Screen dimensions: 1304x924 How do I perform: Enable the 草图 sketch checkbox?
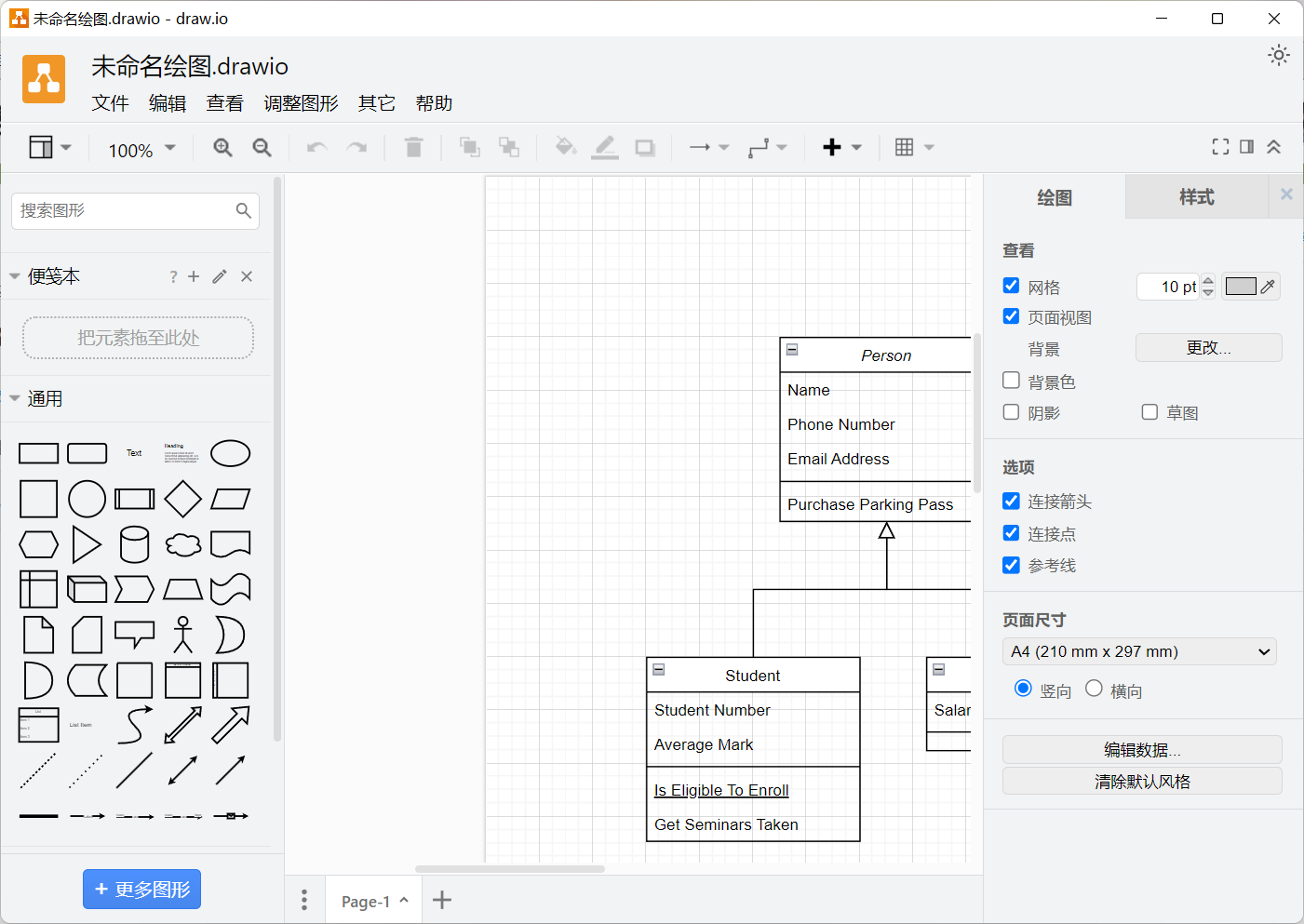click(1149, 411)
